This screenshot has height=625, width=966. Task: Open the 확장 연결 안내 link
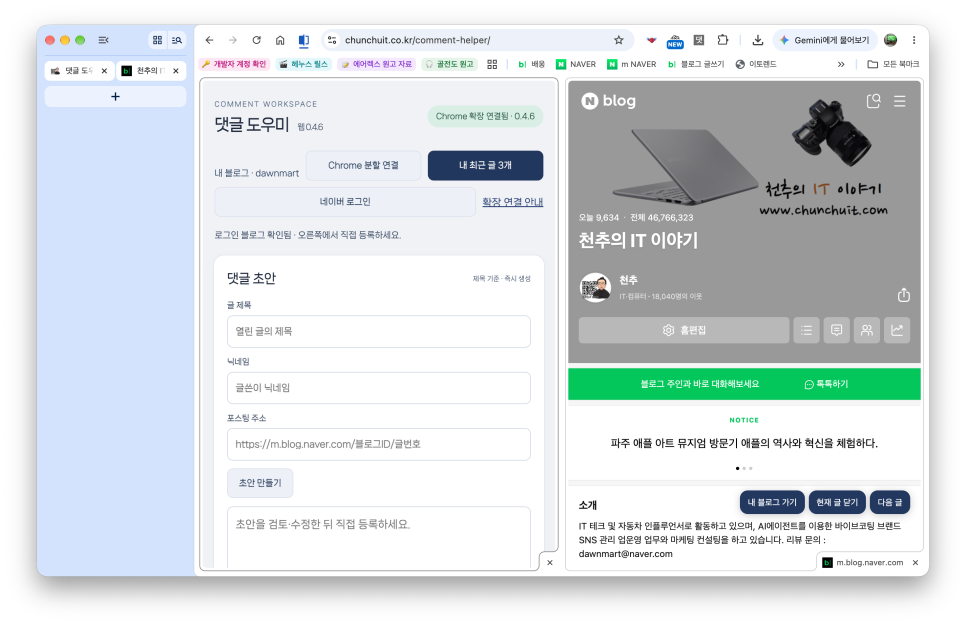[x=513, y=202]
